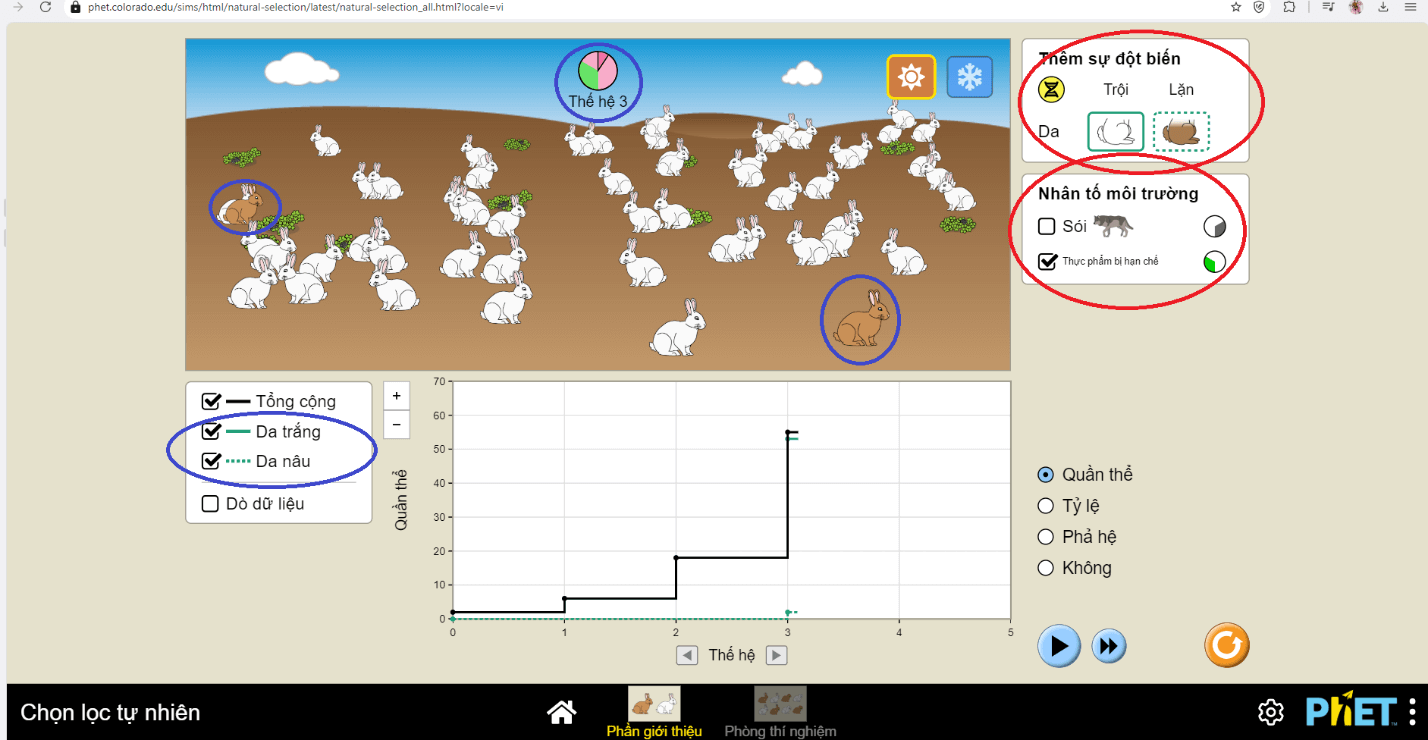The width and height of the screenshot is (1428, 740).
Task: Select white fur as dominant mutation
Action: [1115, 132]
